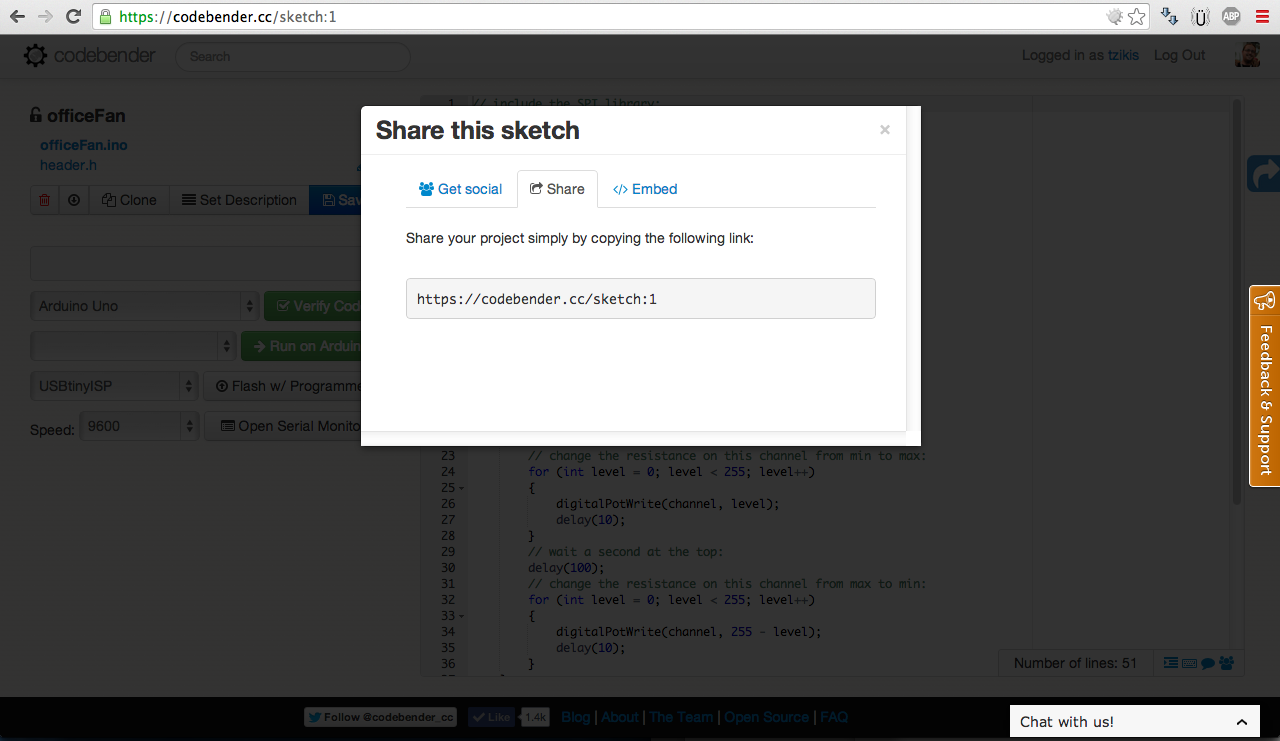1280x741 pixels.
Task: Click the blue share arrow side button
Action: (x=1264, y=174)
